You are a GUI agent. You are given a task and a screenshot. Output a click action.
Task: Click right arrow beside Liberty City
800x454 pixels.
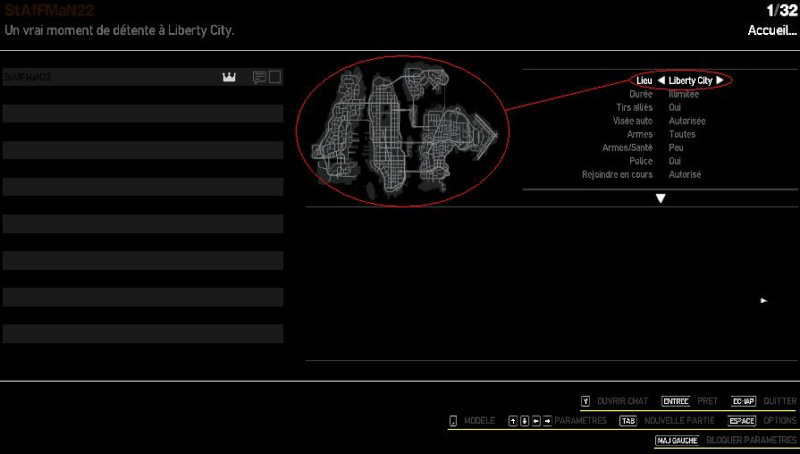pos(719,80)
